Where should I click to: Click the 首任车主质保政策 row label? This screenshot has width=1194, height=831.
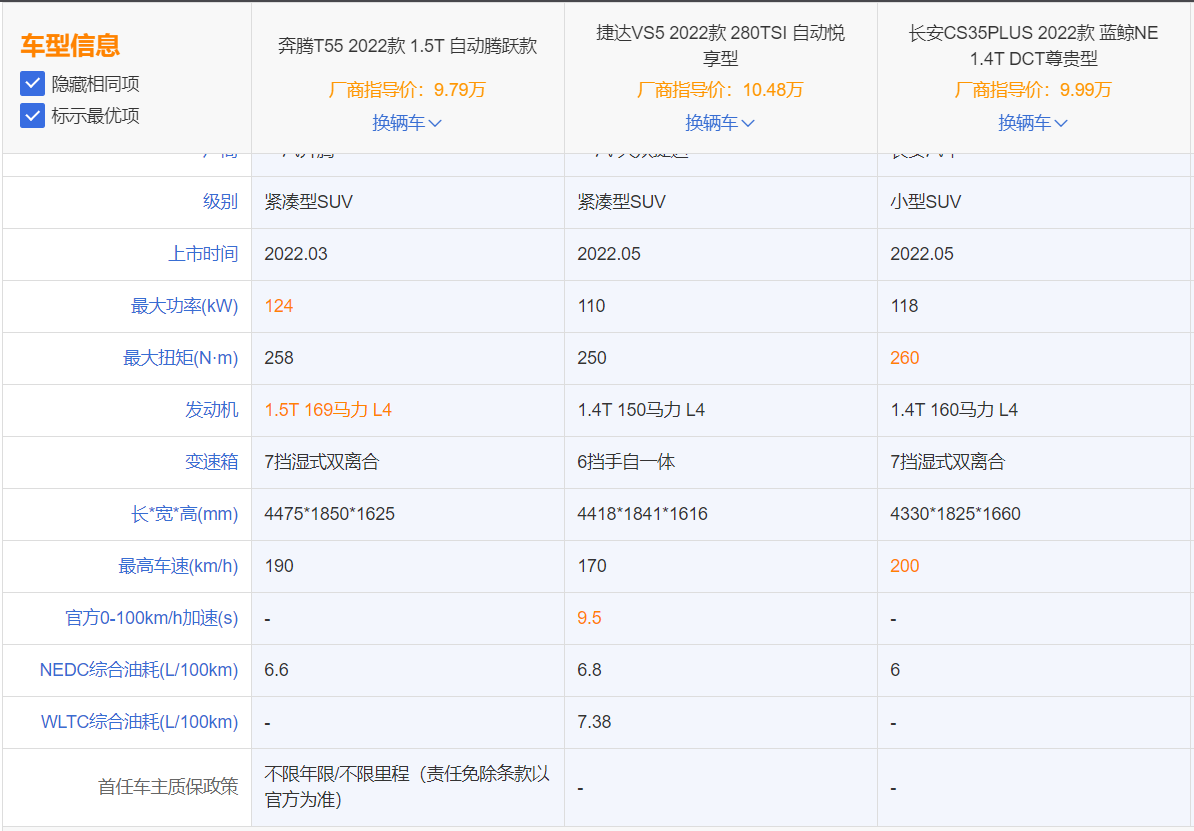tap(168, 786)
